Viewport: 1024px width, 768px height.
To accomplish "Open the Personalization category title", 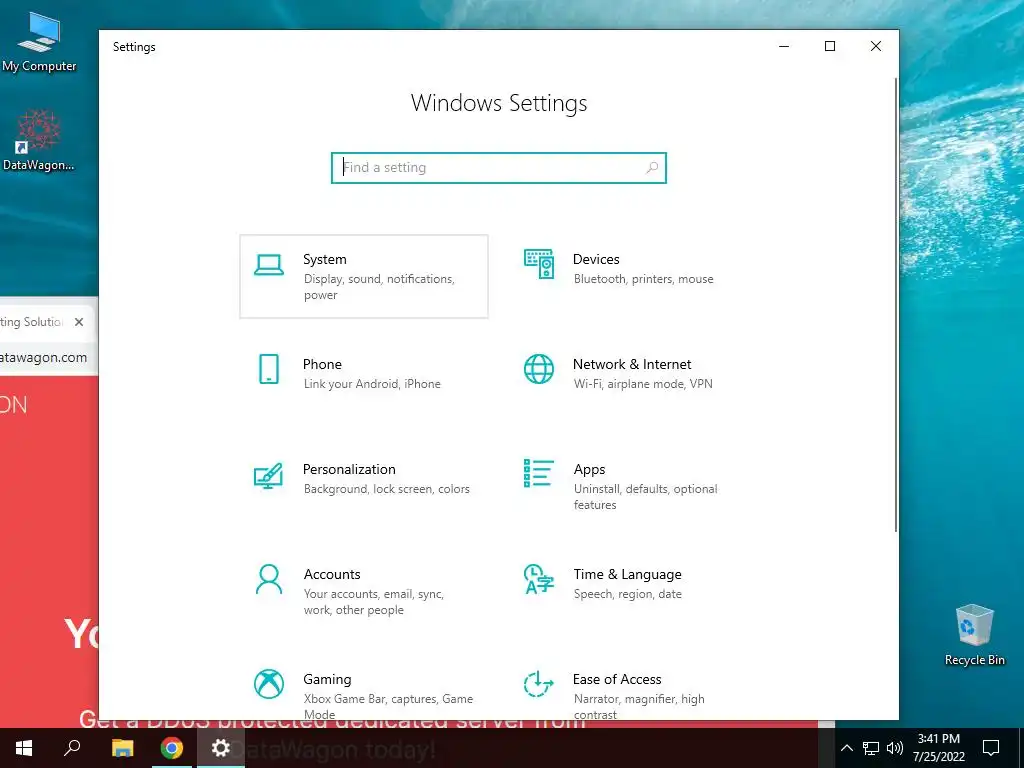I will click(x=349, y=470).
